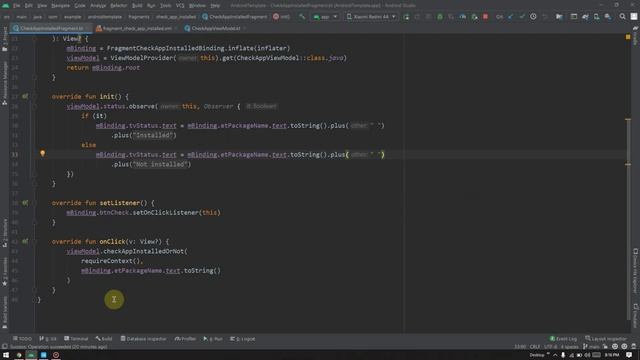Click the VCS commit checkmark icon

(x=522, y=17)
